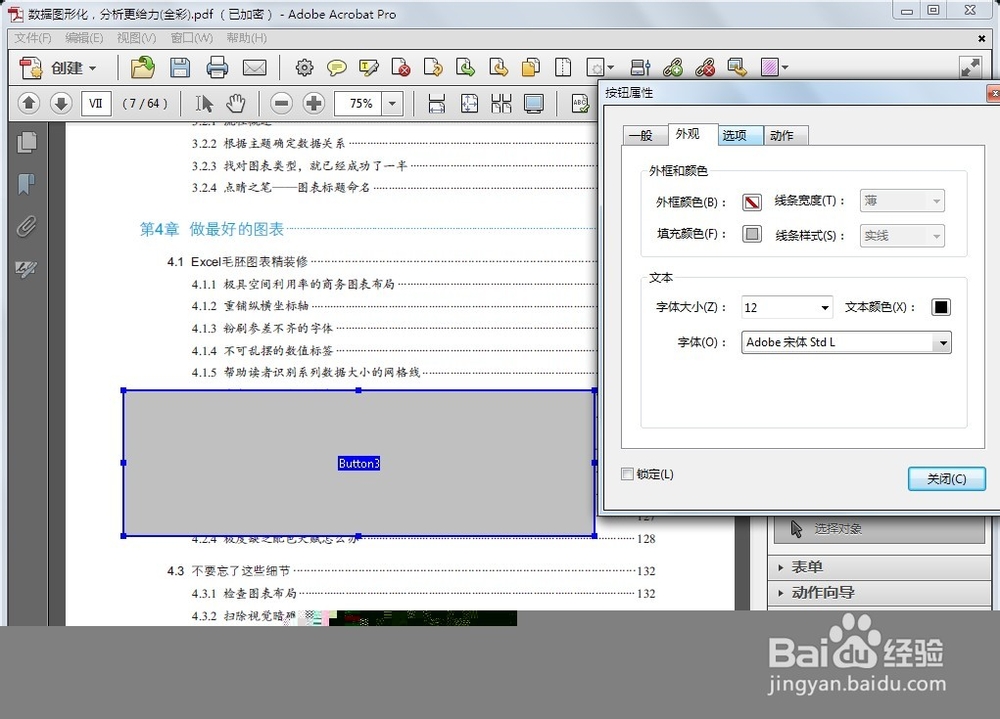Click the form edit icon in toolbar
1000x719 pixels.
tap(640, 67)
